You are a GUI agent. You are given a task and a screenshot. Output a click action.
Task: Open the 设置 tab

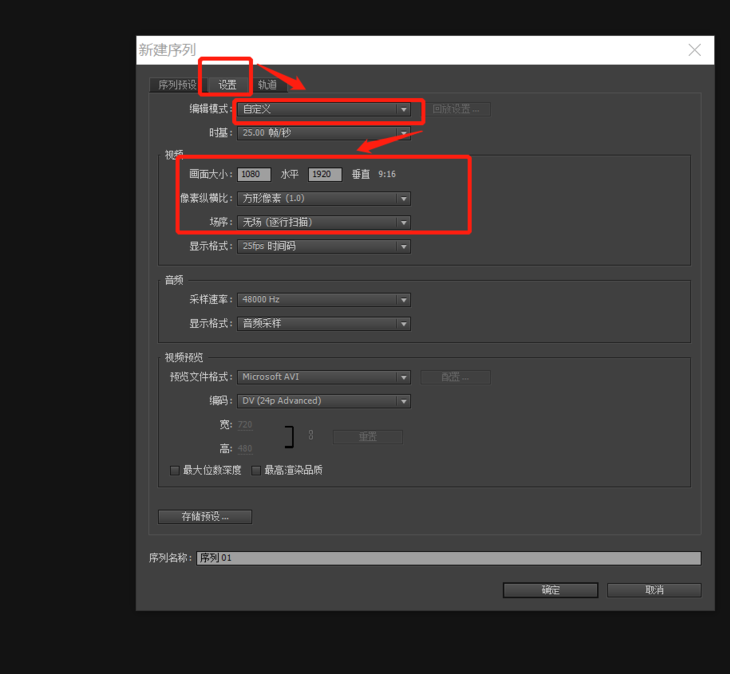click(227, 85)
